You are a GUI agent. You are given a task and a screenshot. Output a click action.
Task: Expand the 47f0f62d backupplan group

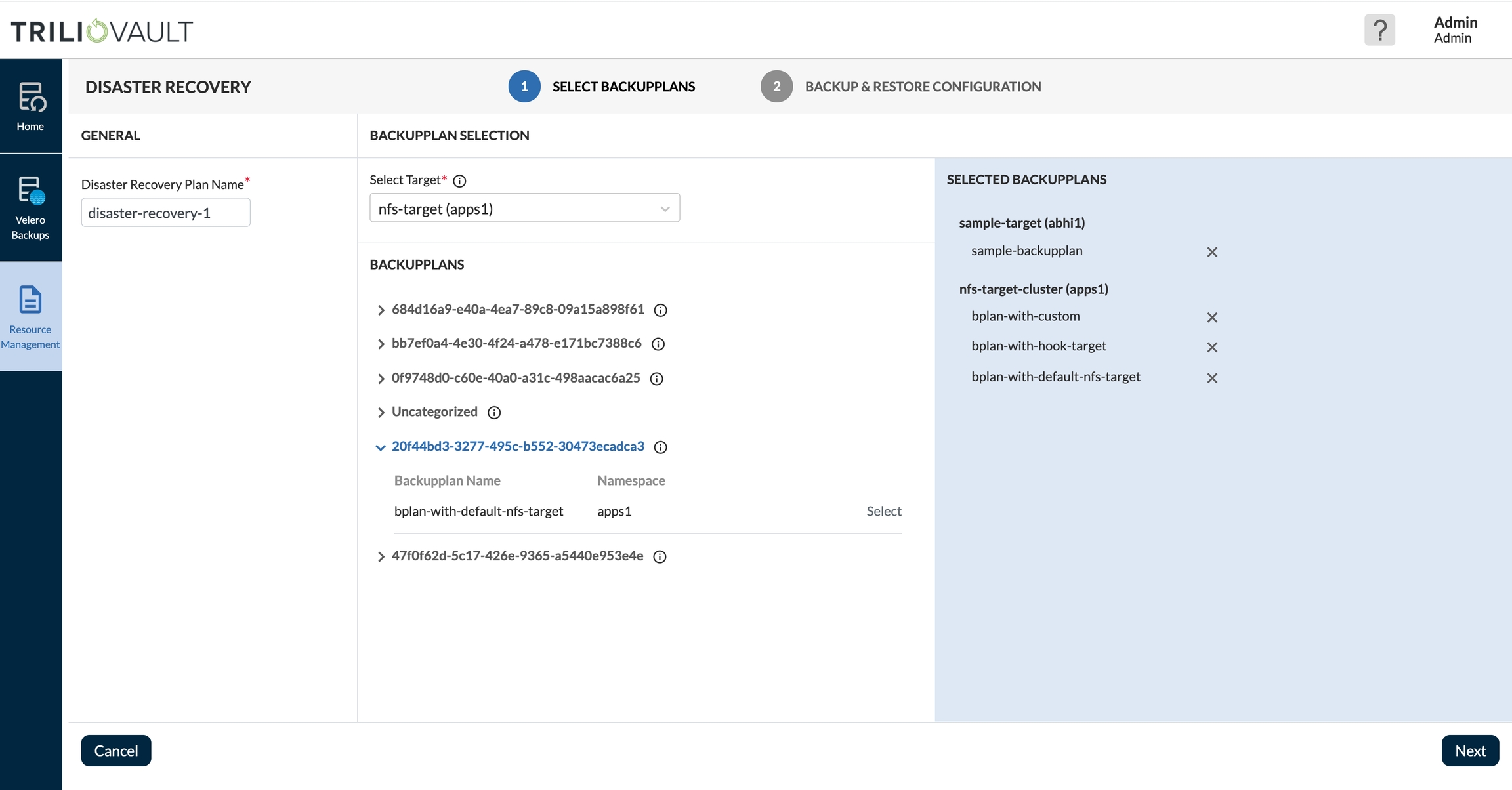[x=381, y=557]
